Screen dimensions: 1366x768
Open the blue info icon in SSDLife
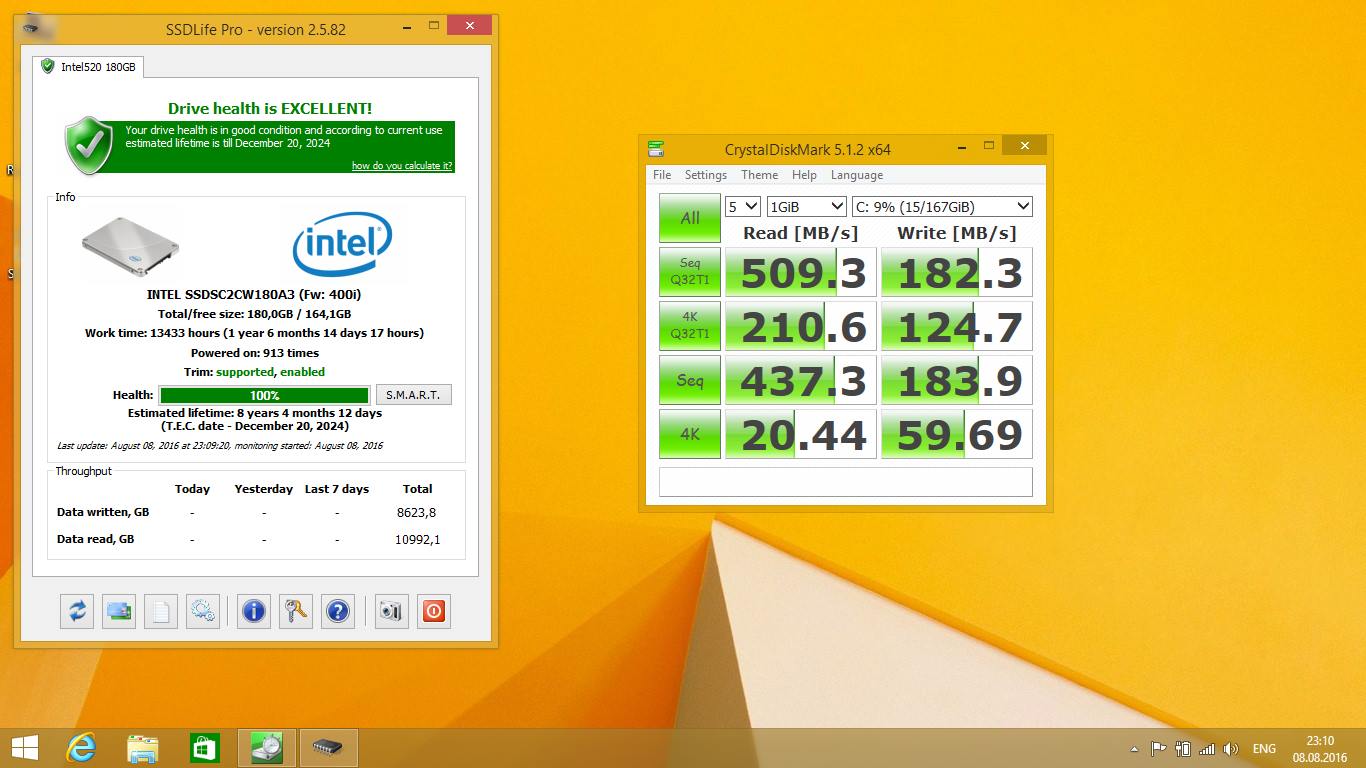click(x=254, y=611)
